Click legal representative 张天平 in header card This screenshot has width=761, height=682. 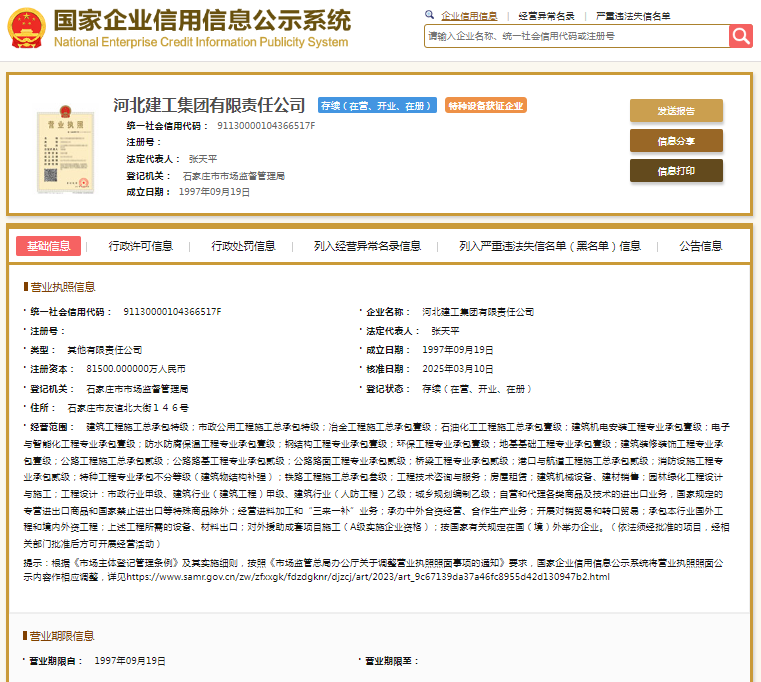tap(203, 159)
